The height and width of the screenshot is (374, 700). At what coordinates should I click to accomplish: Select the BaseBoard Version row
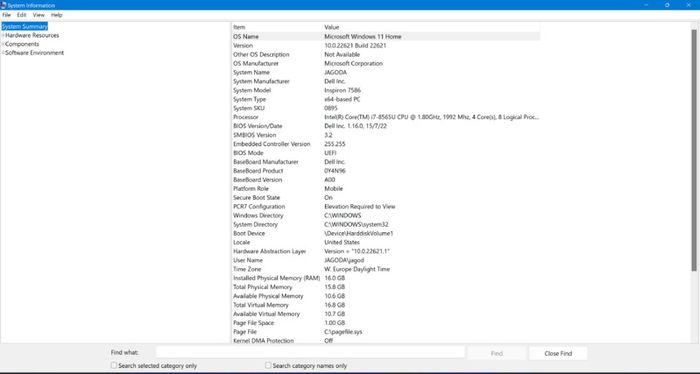[x=386, y=179]
